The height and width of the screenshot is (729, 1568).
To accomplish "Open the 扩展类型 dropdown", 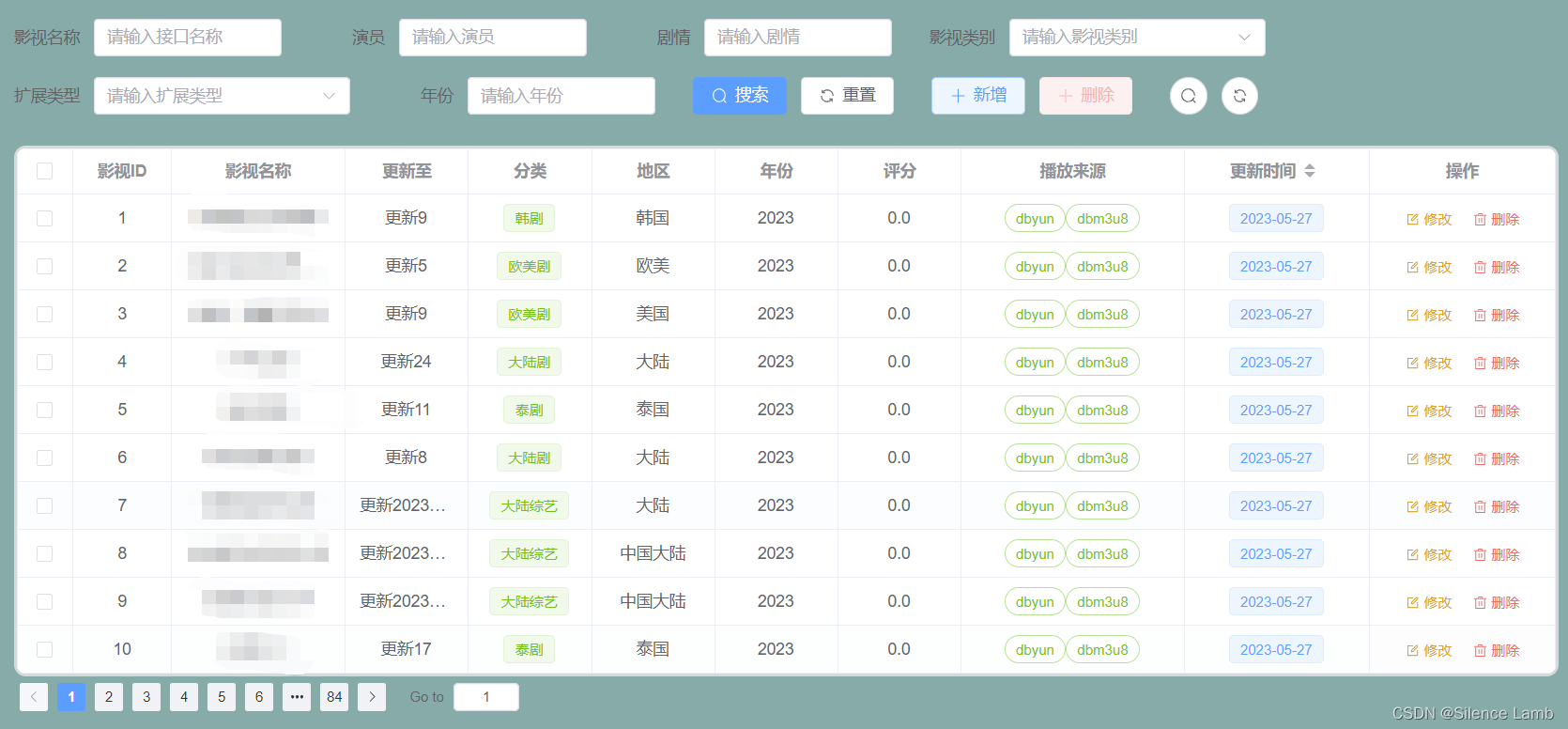I will click(222, 96).
